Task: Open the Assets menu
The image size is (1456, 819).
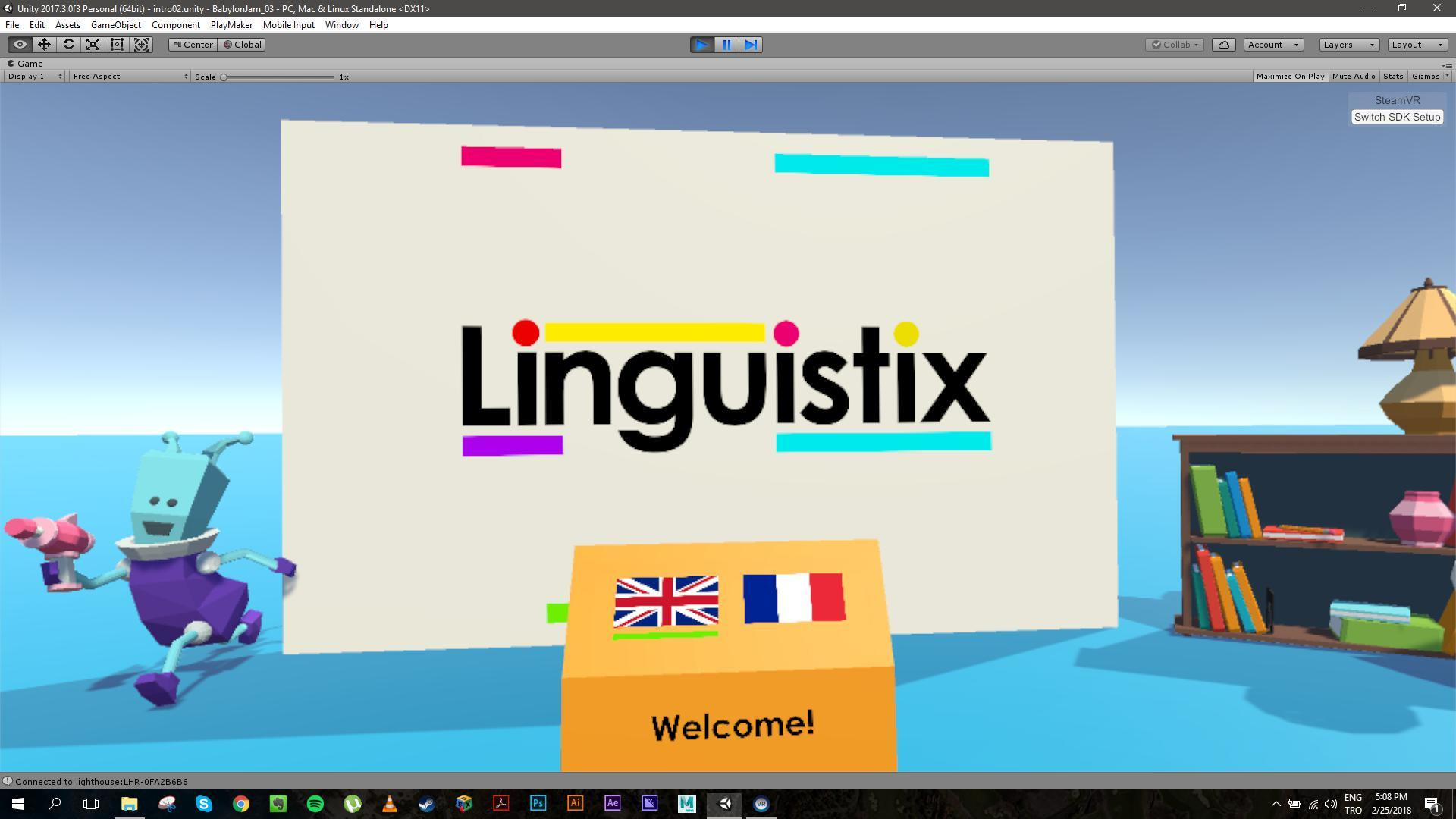Action: click(x=67, y=25)
